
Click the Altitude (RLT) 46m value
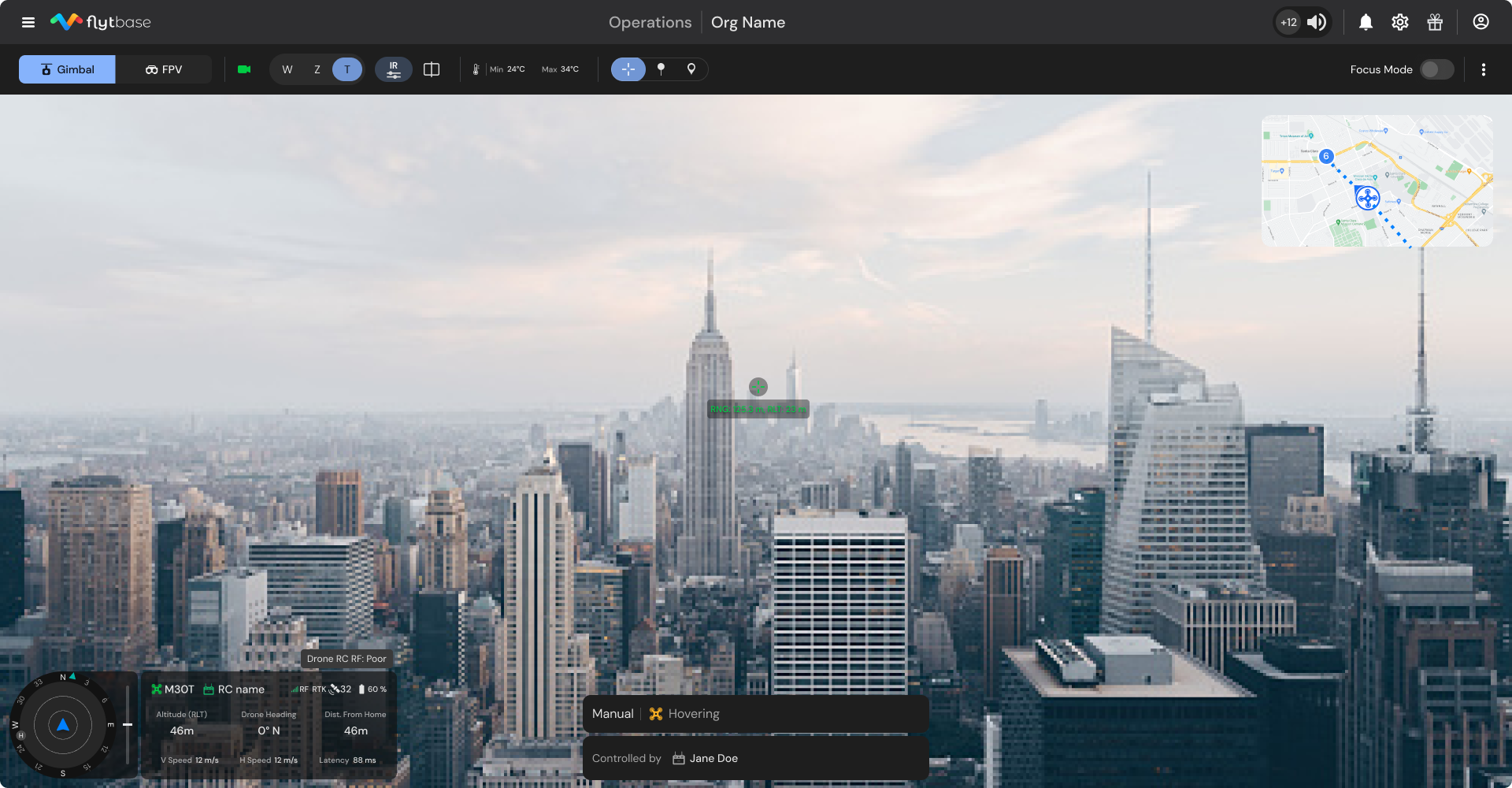click(x=182, y=730)
